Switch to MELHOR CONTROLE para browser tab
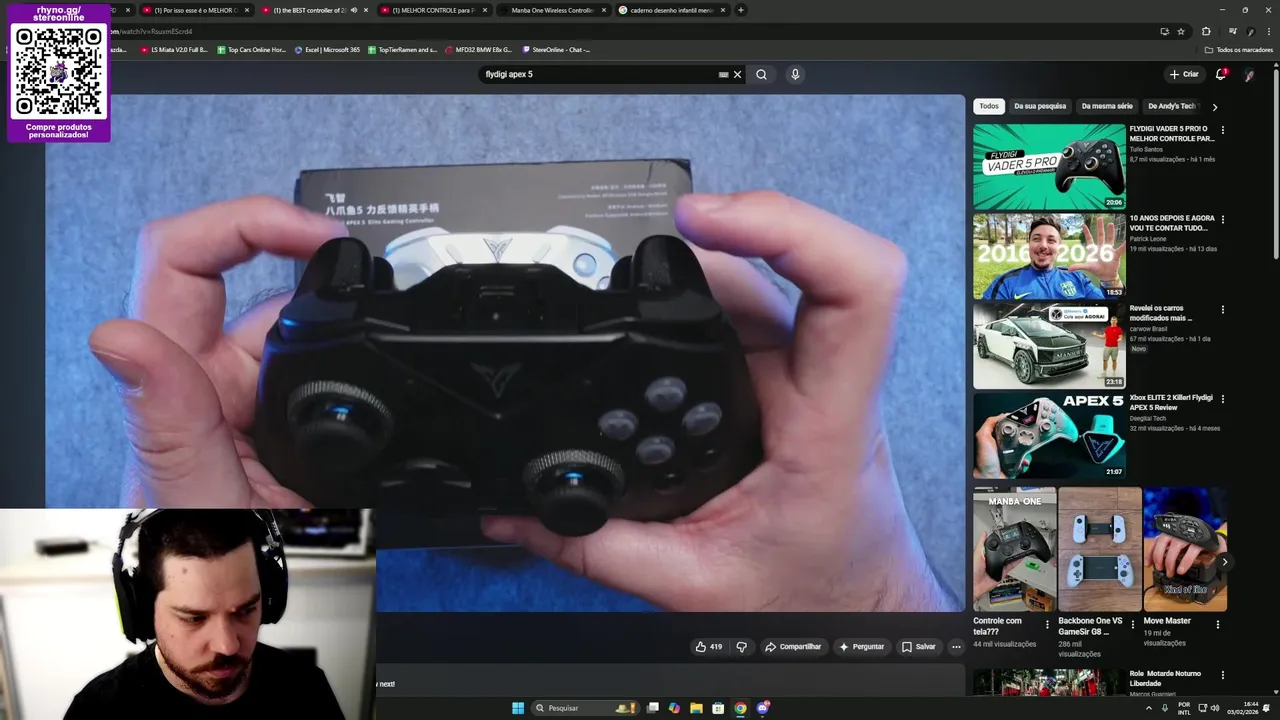This screenshot has width=1280, height=720. click(x=432, y=10)
